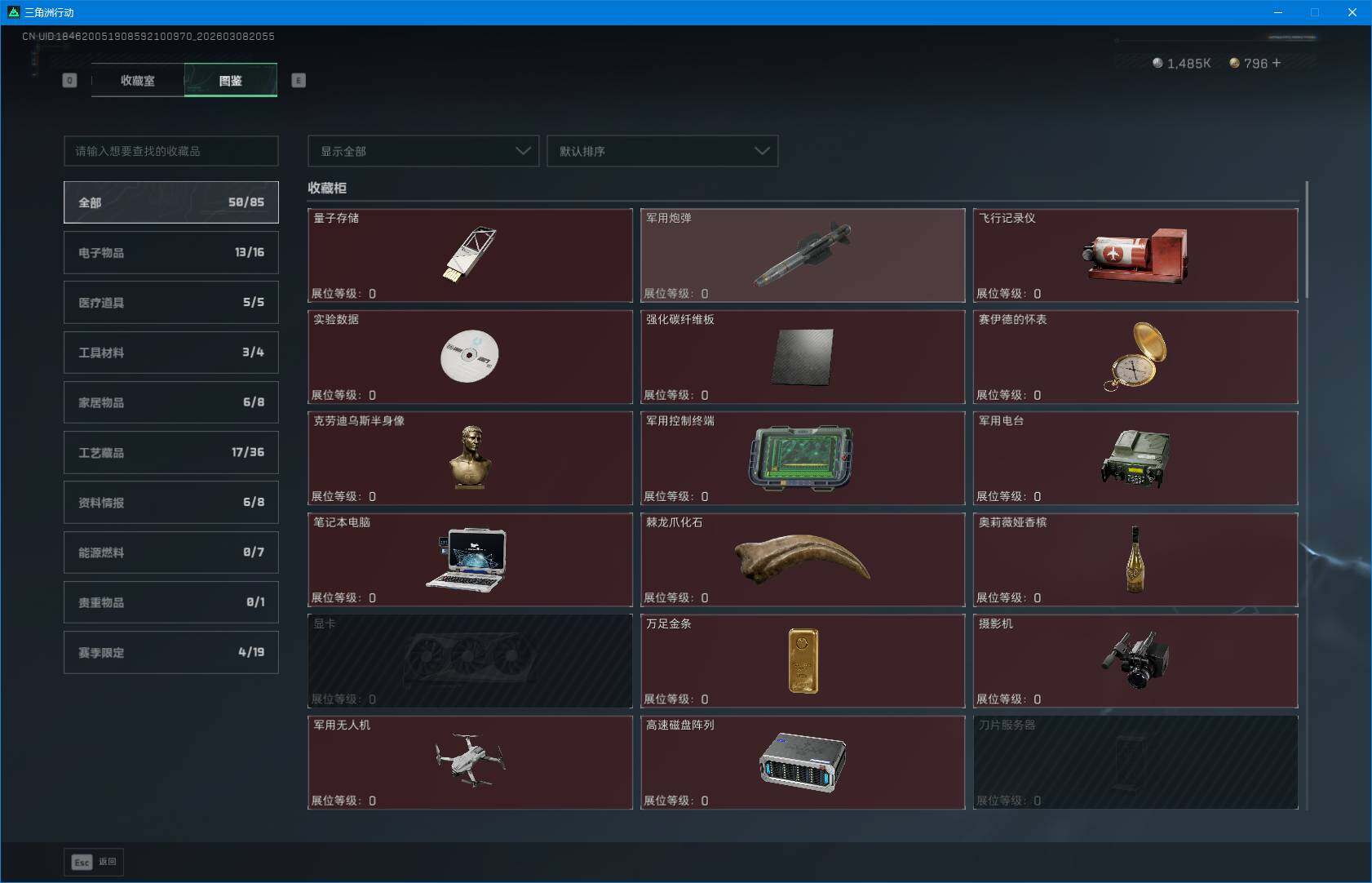This screenshot has height=883, width=1372.
Task: Click the 实验数据 disc icon
Action: [470, 357]
